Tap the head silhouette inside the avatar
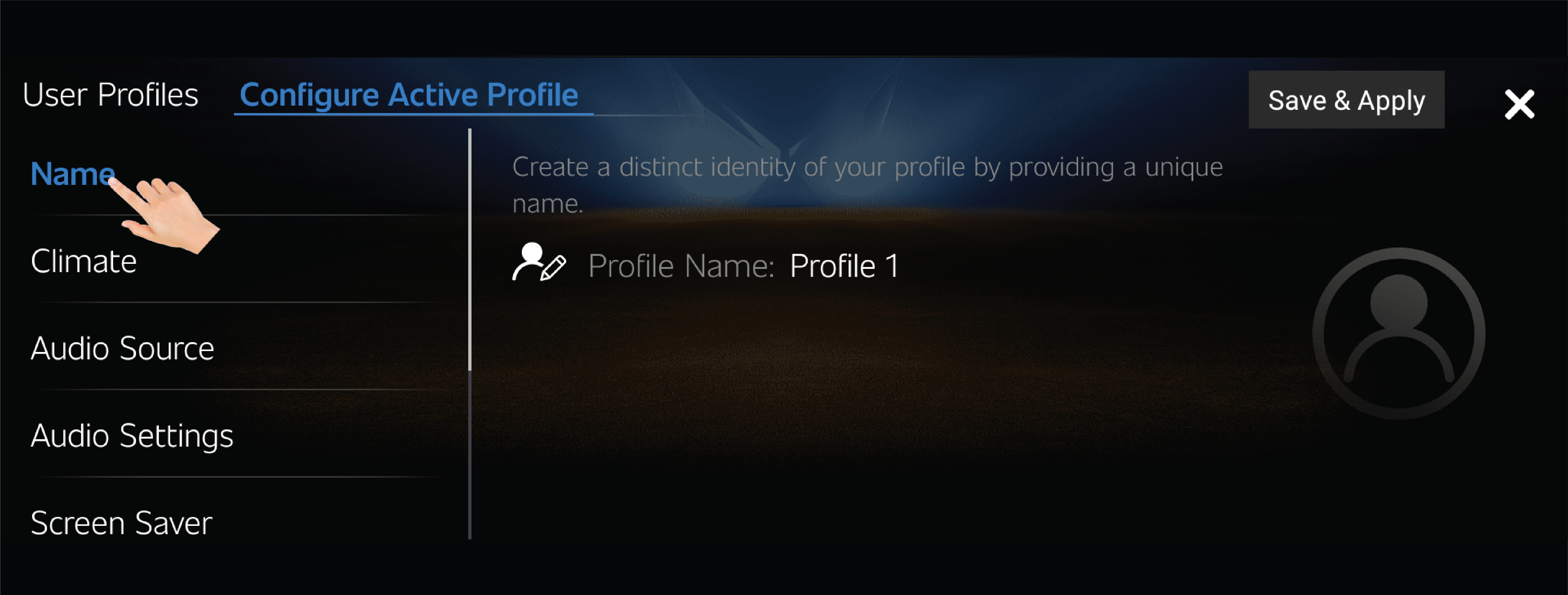Screen dimensions: 1568x595 click(1398, 303)
